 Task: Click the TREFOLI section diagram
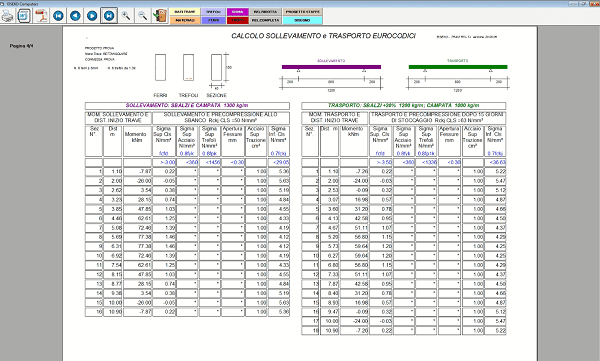[x=188, y=67]
